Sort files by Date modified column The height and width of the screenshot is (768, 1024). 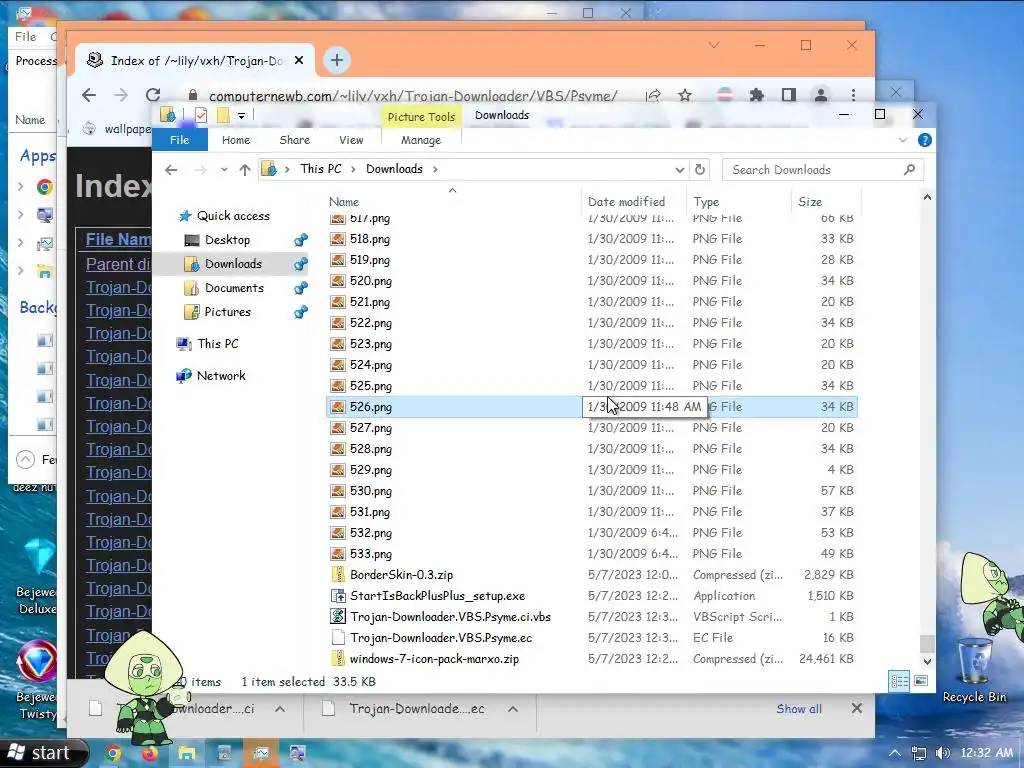tap(633, 202)
